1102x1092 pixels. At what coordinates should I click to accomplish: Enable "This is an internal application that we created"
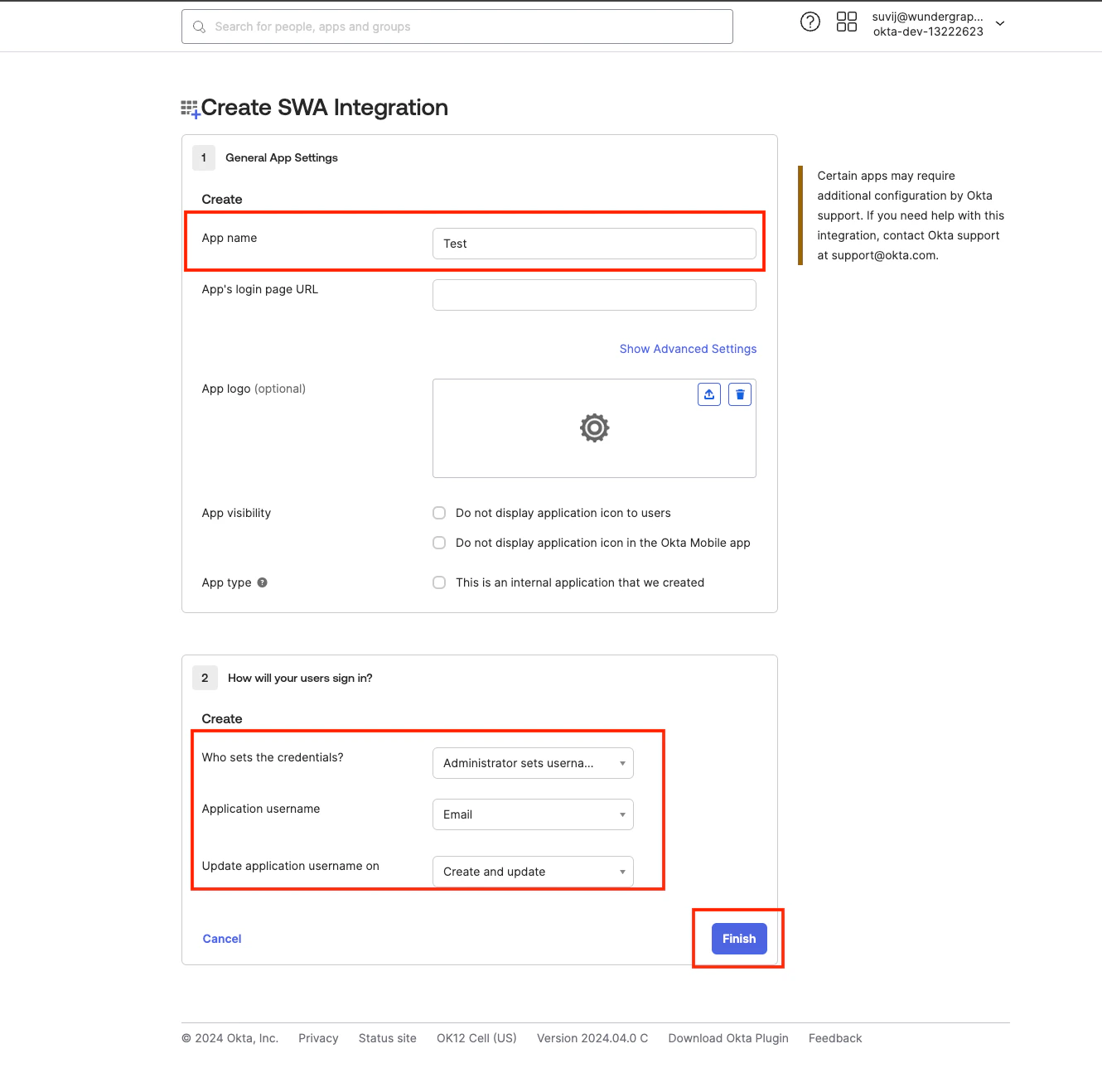click(438, 582)
